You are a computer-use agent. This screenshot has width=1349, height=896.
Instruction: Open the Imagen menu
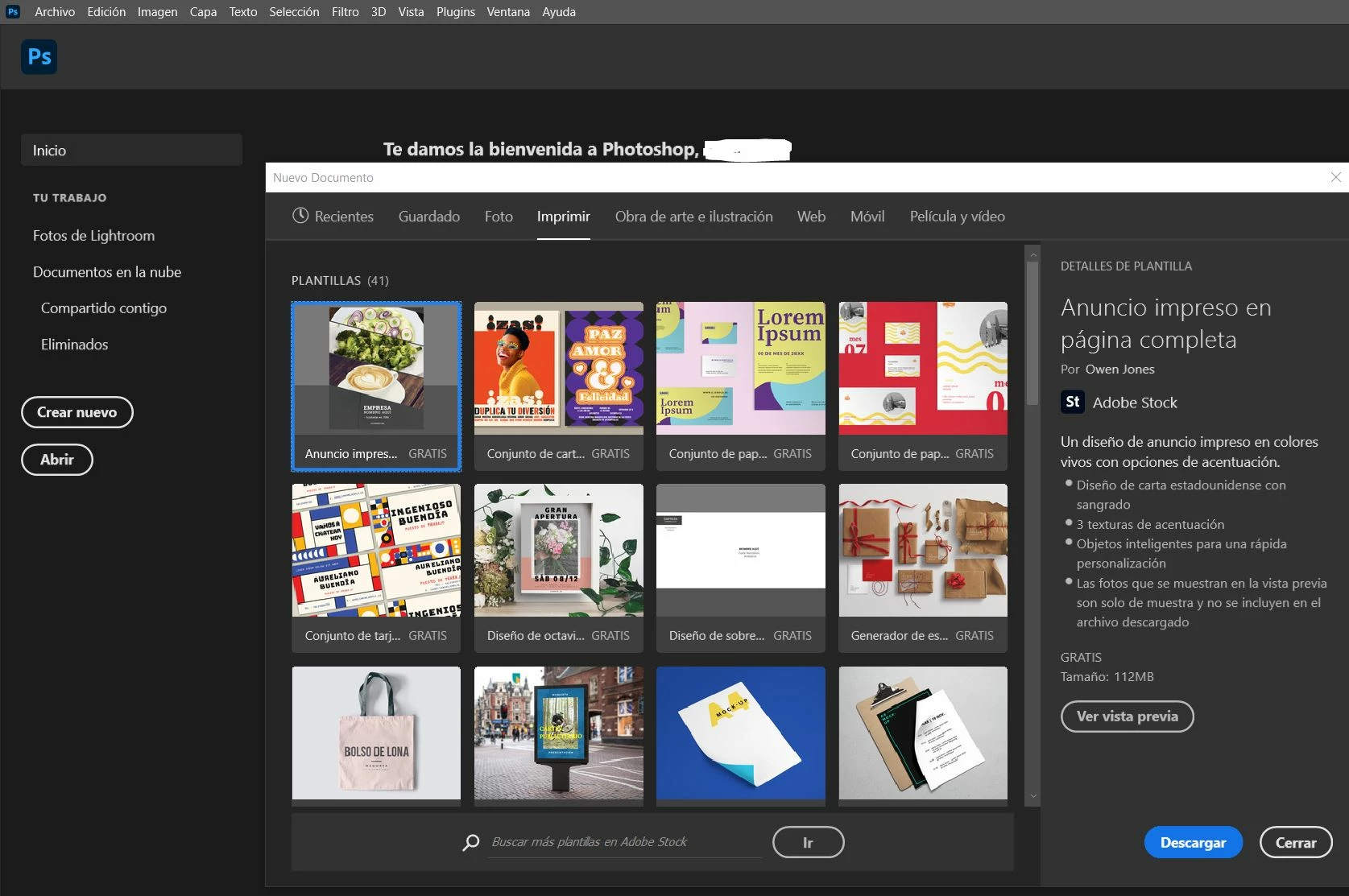157,12
